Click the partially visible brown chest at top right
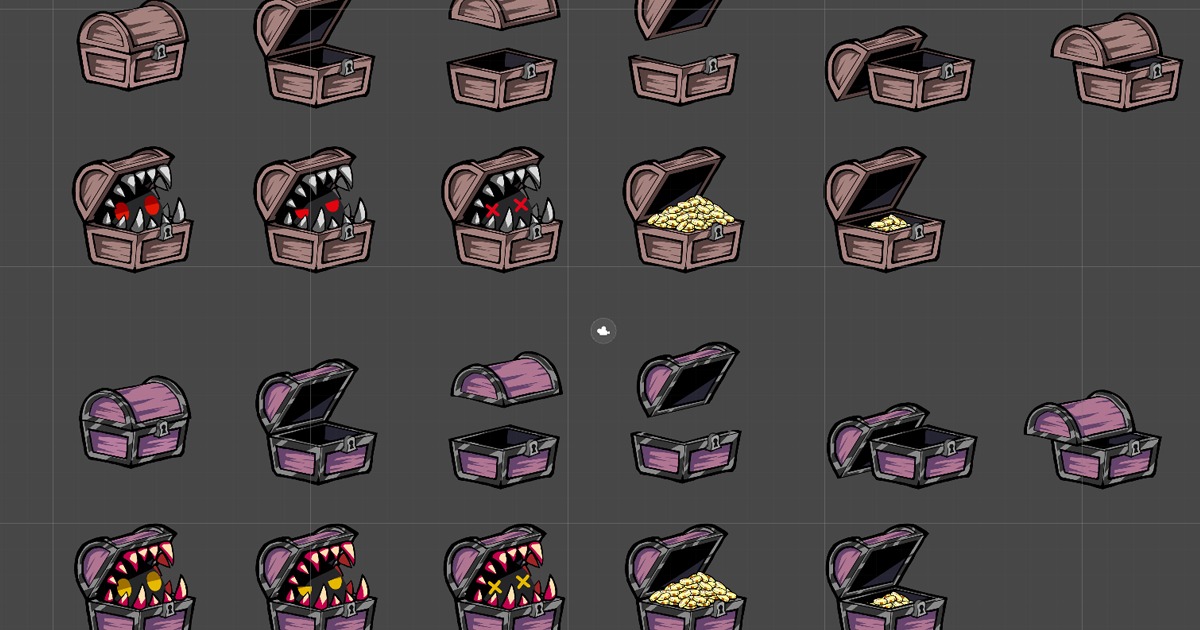Screen dimensions: 1200x630 click(1115, 60)
